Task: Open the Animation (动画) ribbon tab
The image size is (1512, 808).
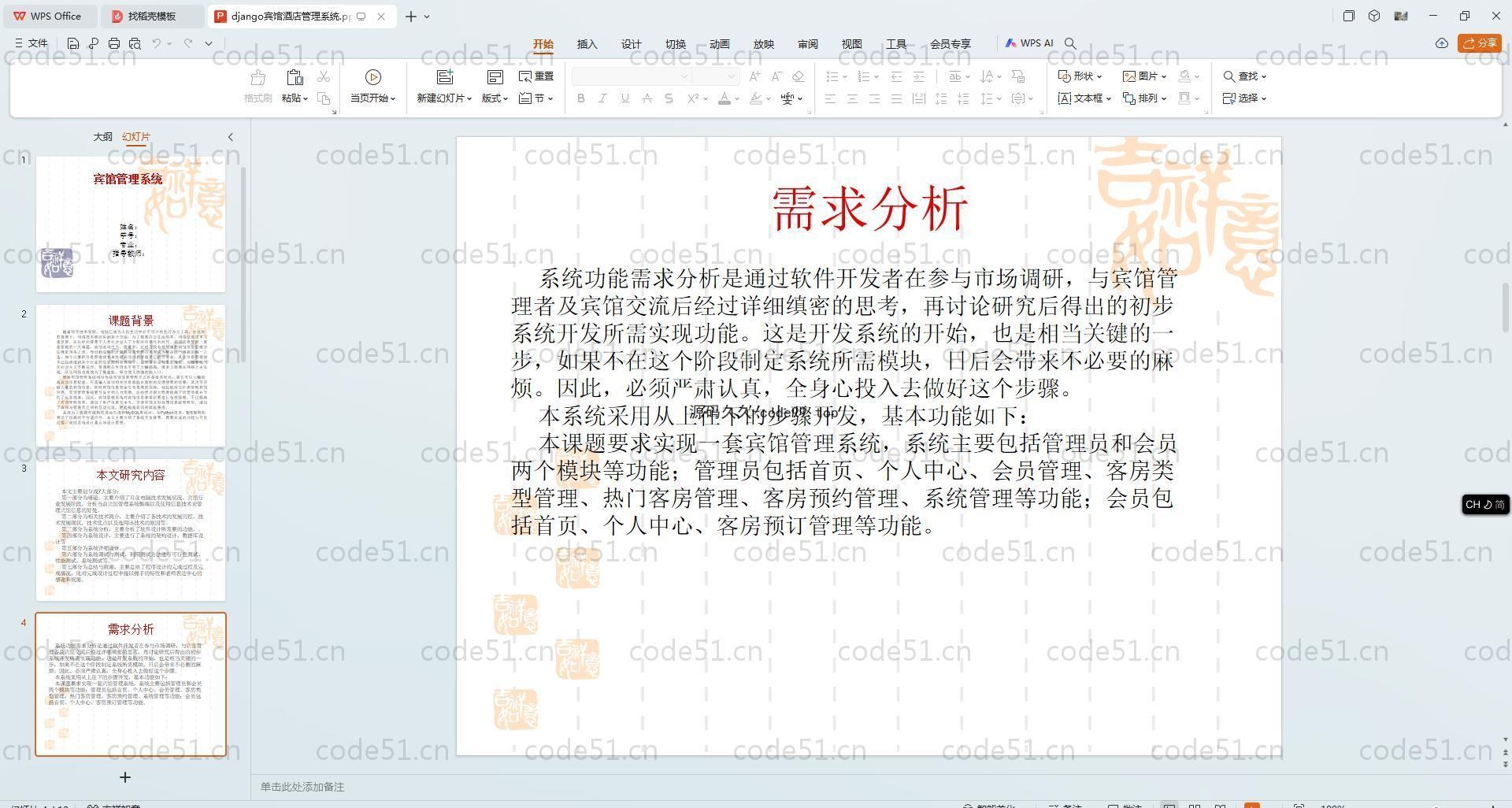Action: pyautogui.click(x=719, y=44)
